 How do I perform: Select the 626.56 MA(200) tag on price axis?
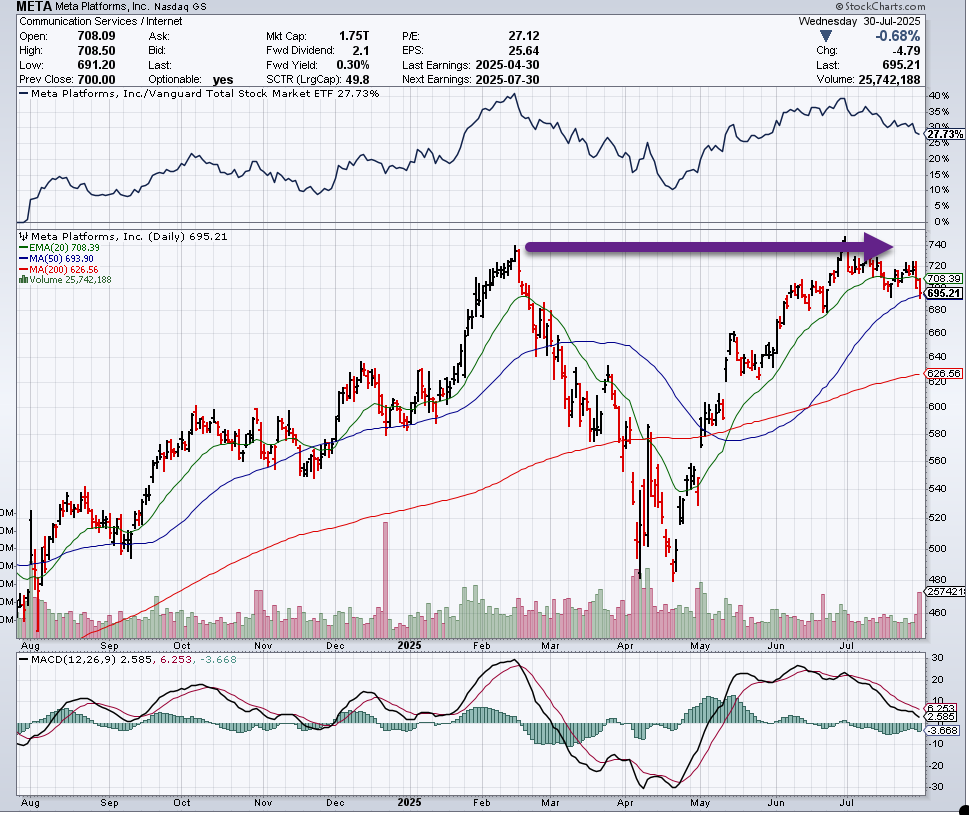[x=944, y=374]
